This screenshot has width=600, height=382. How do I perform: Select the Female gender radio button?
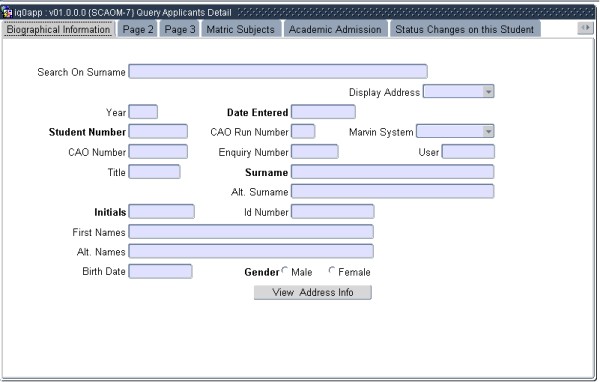[332, 271]
